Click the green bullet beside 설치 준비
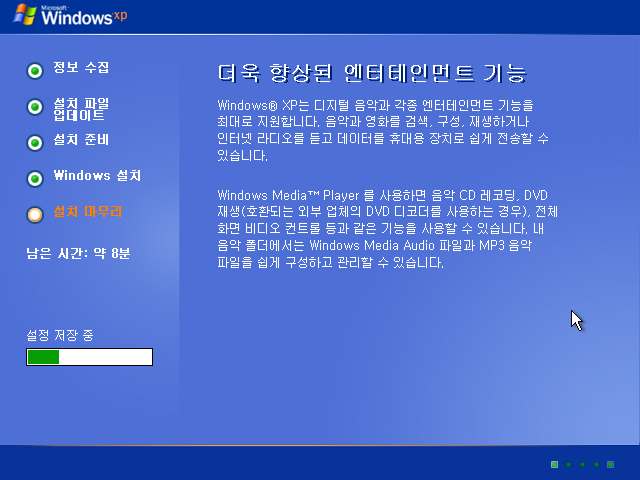 point(35,143)
